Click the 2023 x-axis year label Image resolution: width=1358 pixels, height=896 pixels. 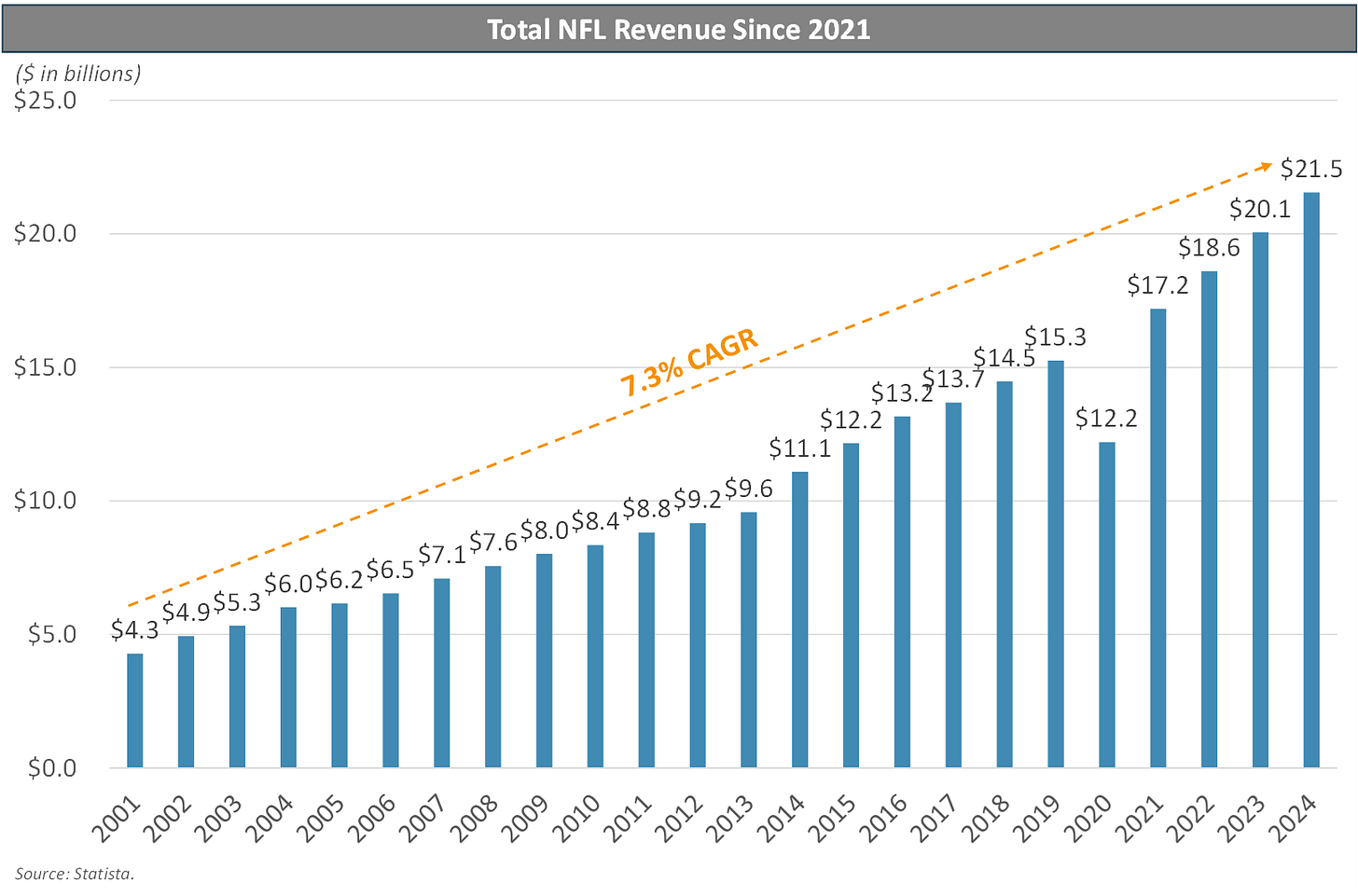point(1241,819)
